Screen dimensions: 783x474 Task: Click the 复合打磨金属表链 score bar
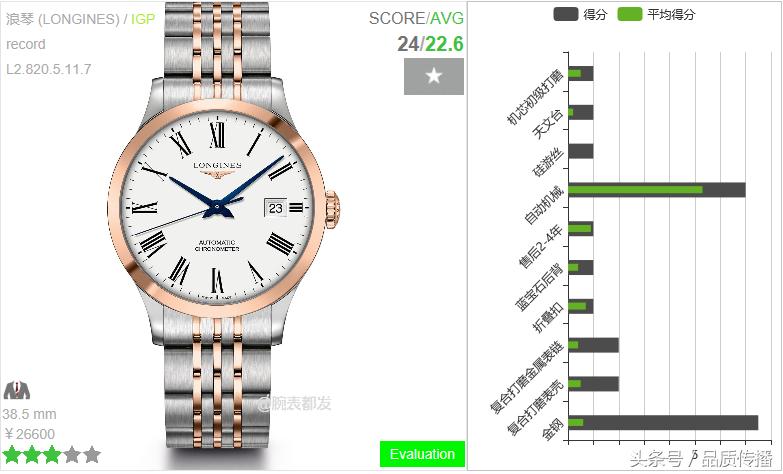click(593, 345)
